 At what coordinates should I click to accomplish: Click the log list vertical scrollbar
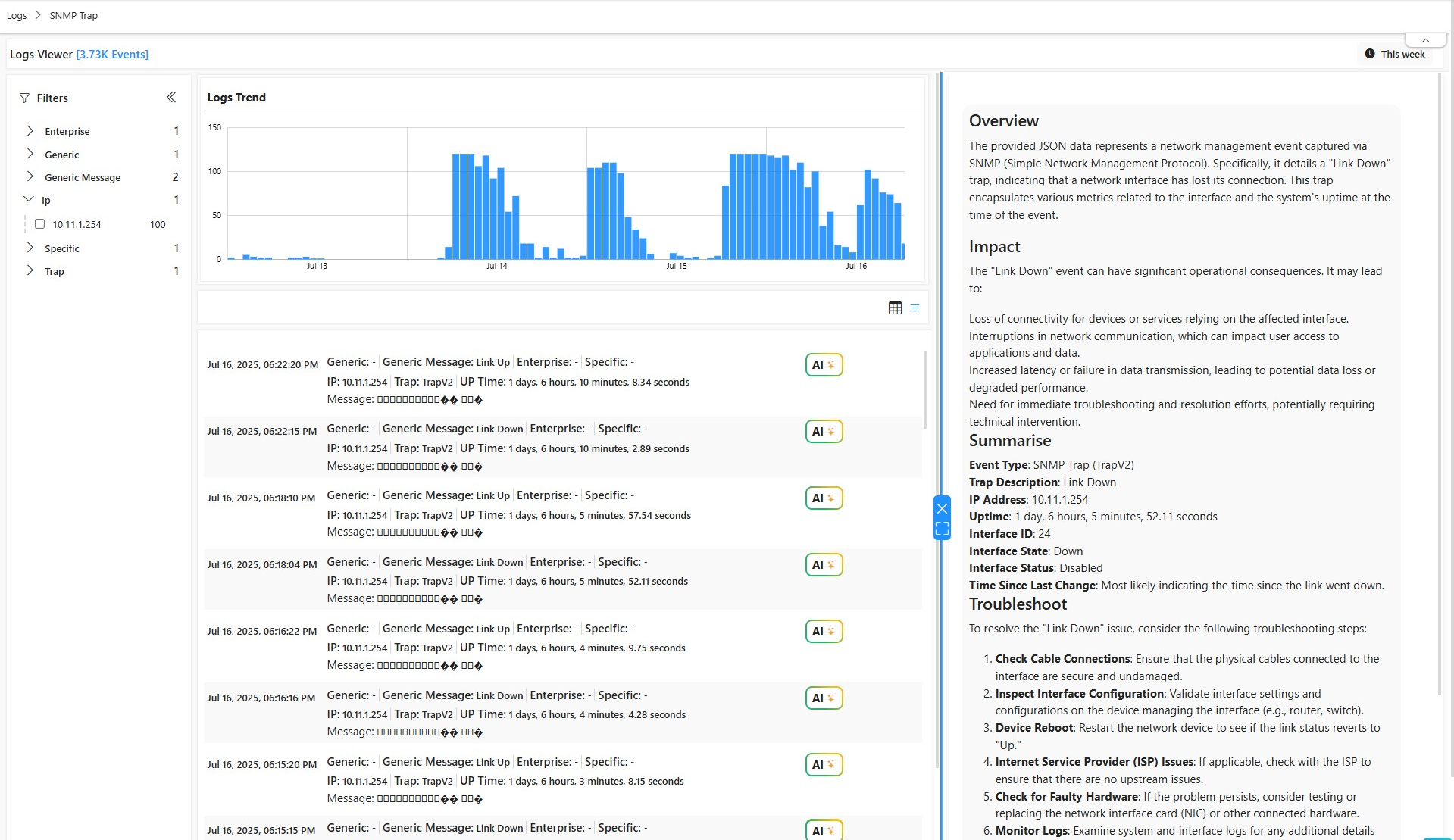coord(924,390)
